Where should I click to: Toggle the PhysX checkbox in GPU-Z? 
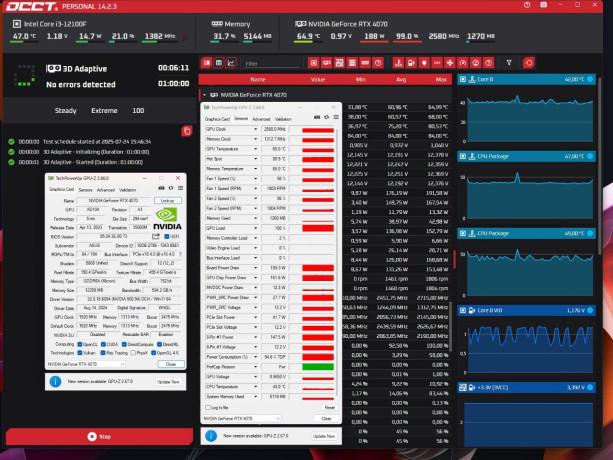coord(133,353)
